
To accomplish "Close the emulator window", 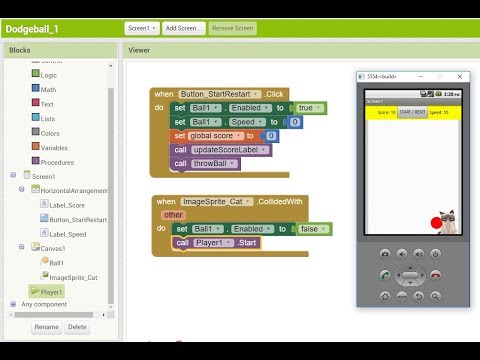I will pos(460,77).
